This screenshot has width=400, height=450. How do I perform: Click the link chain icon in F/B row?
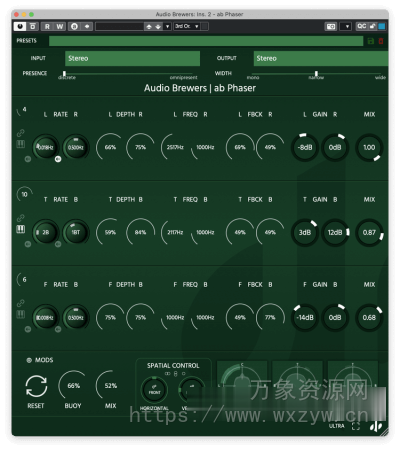pos(21,303)
